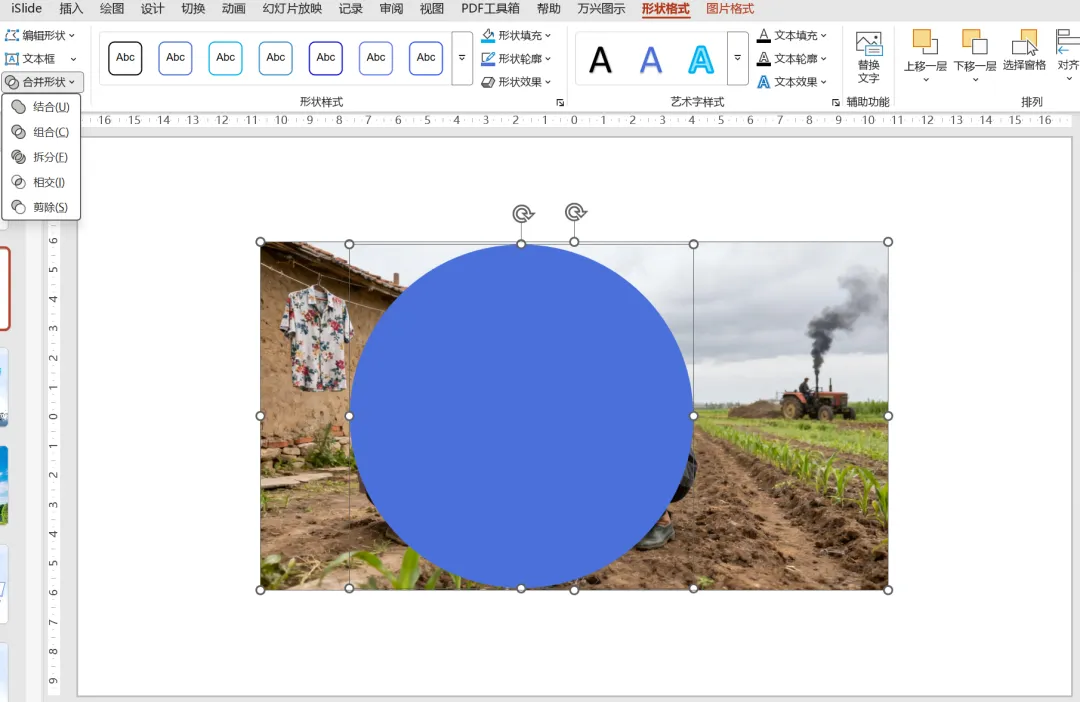This screenshot has width=1080, height=702.
Task: Open the Review (审阅) tab
Action: tap(391, 9)
